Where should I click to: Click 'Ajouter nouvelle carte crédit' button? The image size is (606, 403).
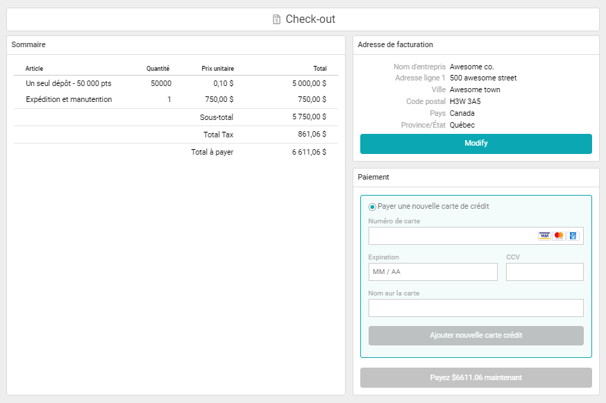(x=475, y=336)
